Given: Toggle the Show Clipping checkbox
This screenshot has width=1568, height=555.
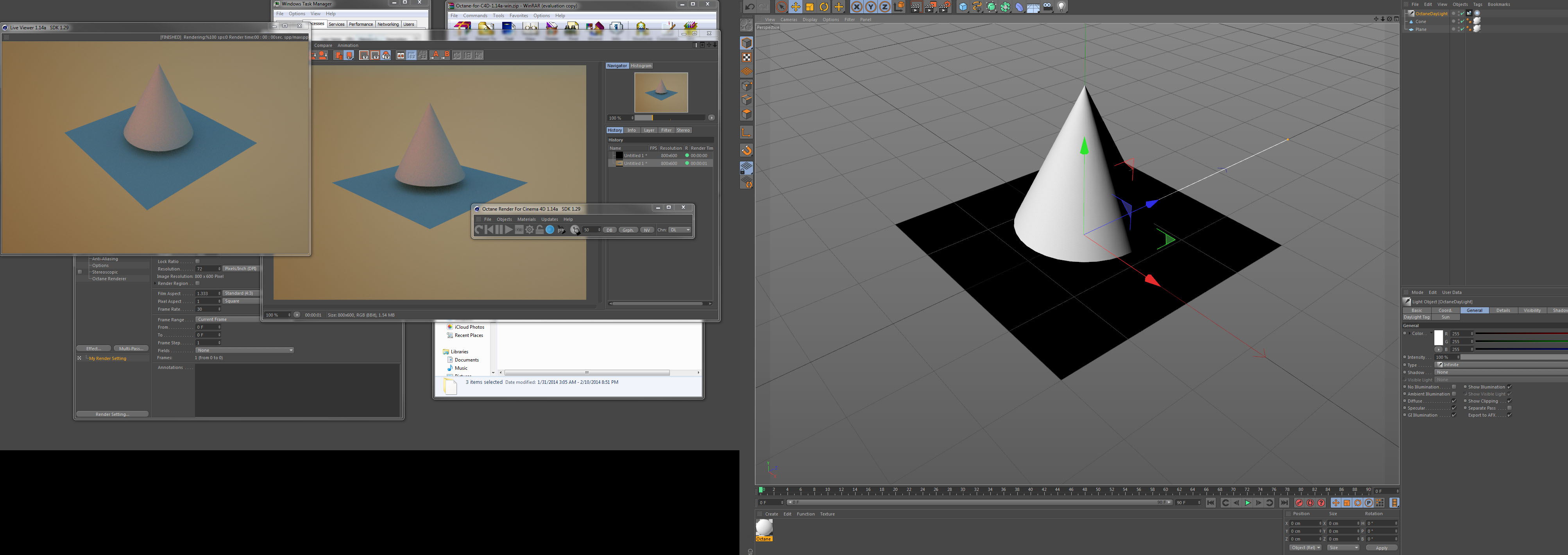Looking at the screenshot, I should [1509, 401].
